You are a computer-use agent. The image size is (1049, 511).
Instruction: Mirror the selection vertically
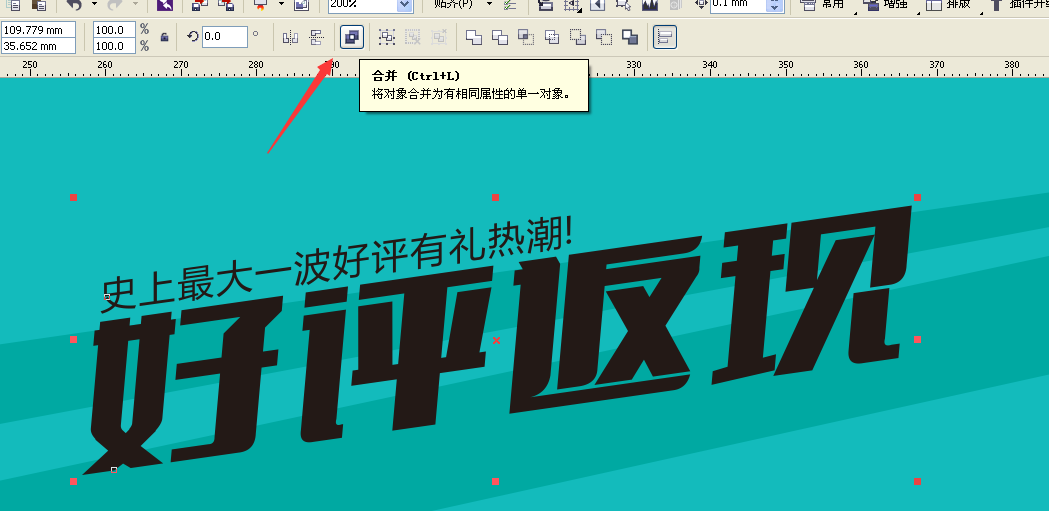pos(317,38)
